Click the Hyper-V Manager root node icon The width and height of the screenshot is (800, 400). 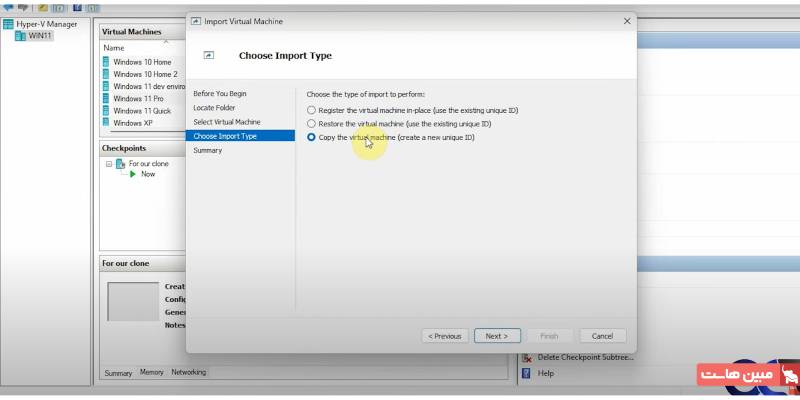pos(8,24)
